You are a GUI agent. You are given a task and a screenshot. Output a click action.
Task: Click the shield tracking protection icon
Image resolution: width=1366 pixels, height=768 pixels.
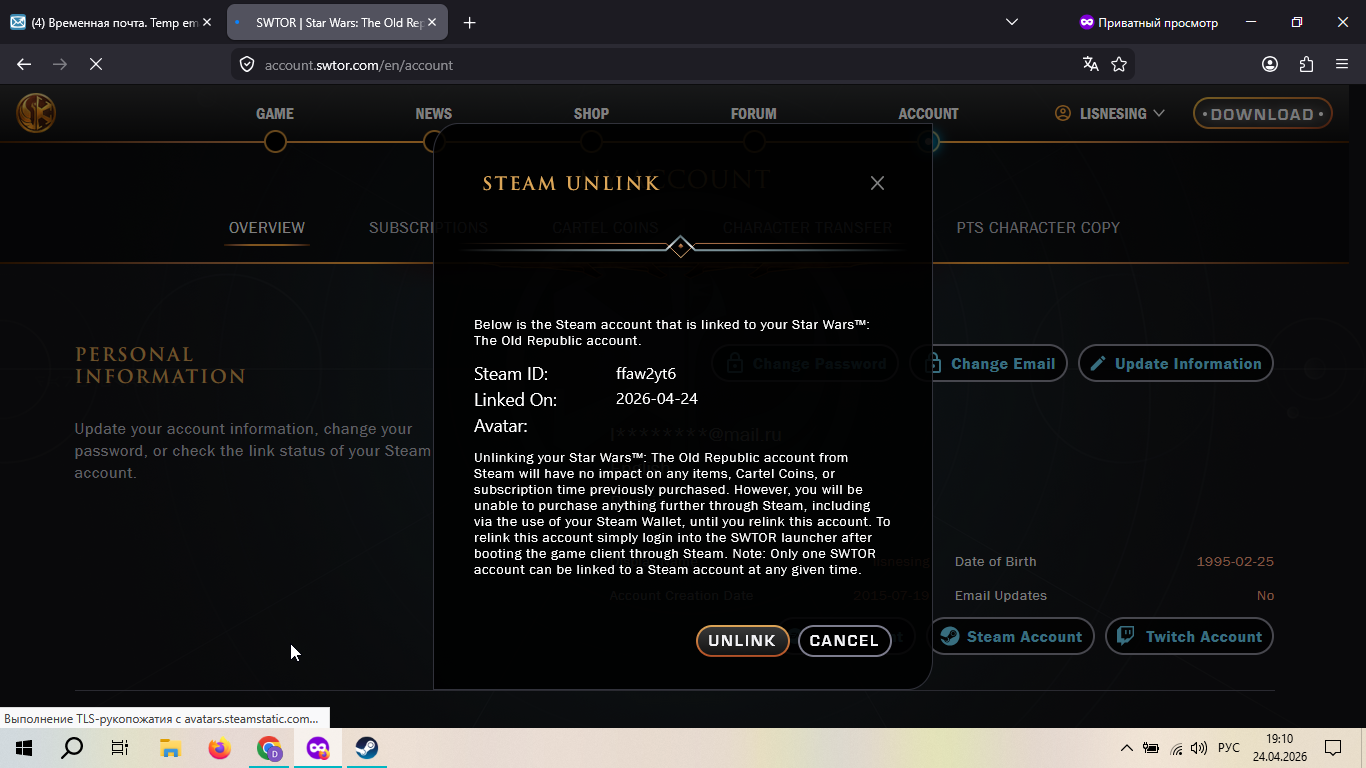[x=247, y=64]
